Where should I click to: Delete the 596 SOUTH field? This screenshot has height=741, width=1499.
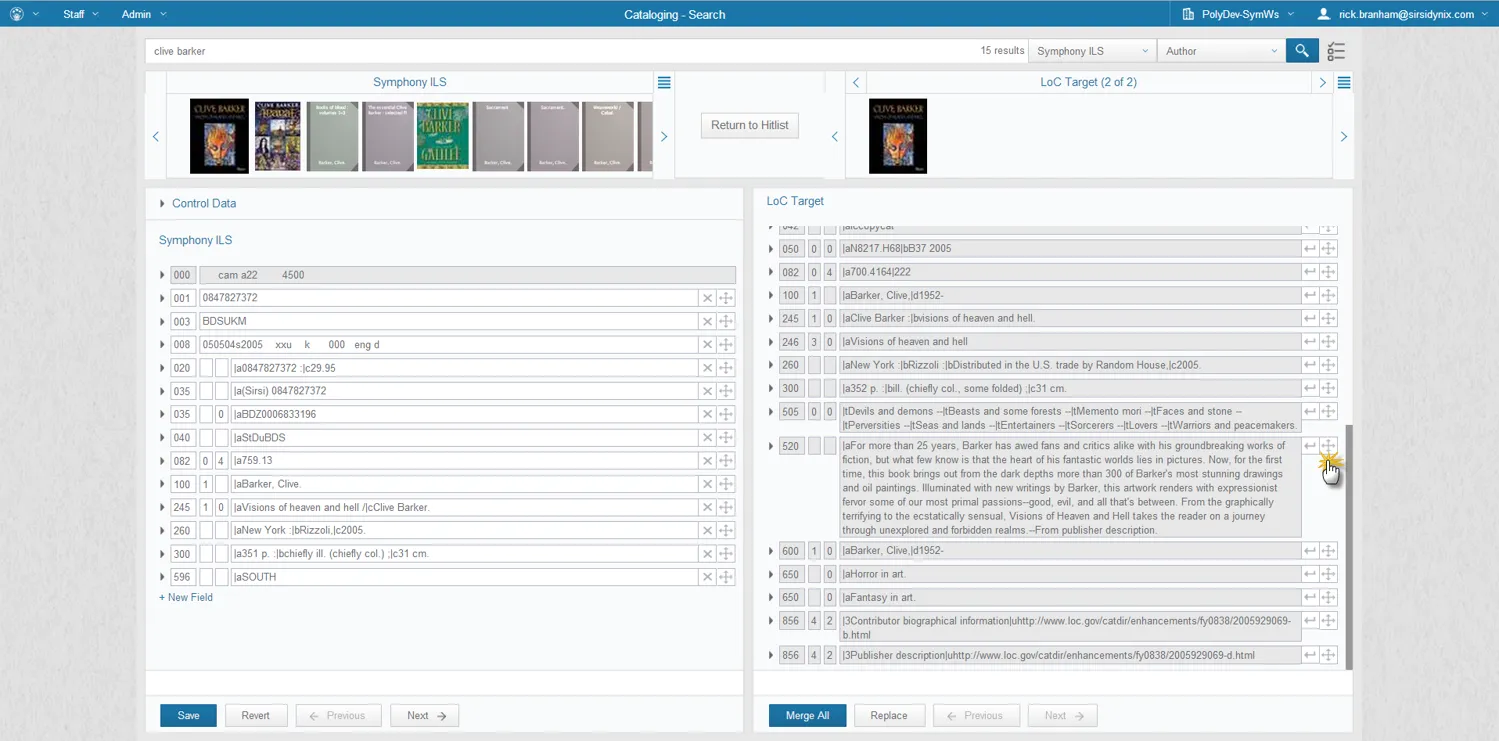click(x=707, y=577)
